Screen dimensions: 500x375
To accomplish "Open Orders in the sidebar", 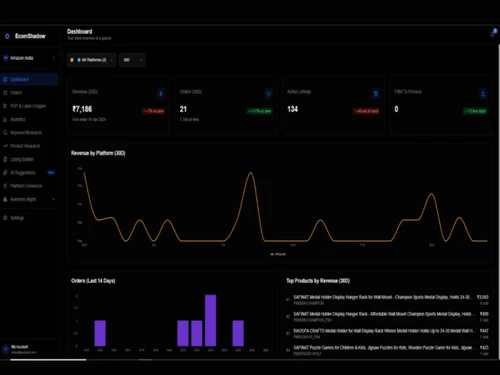I will 29,93.
